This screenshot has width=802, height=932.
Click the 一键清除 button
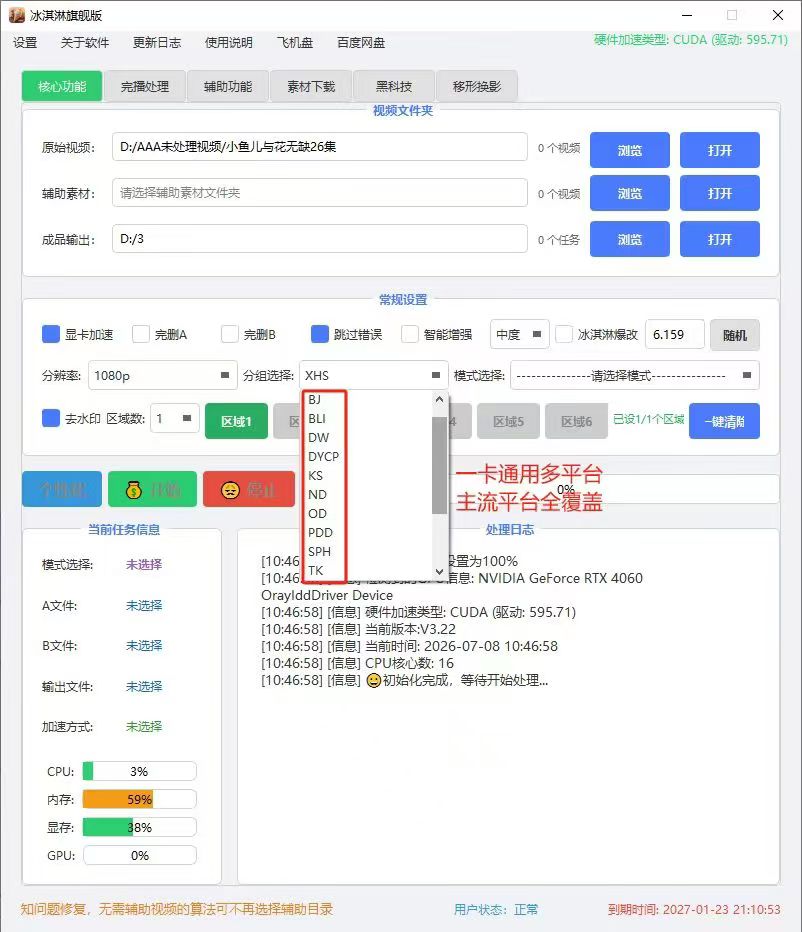pyautogui.click(x=724, y=421)
